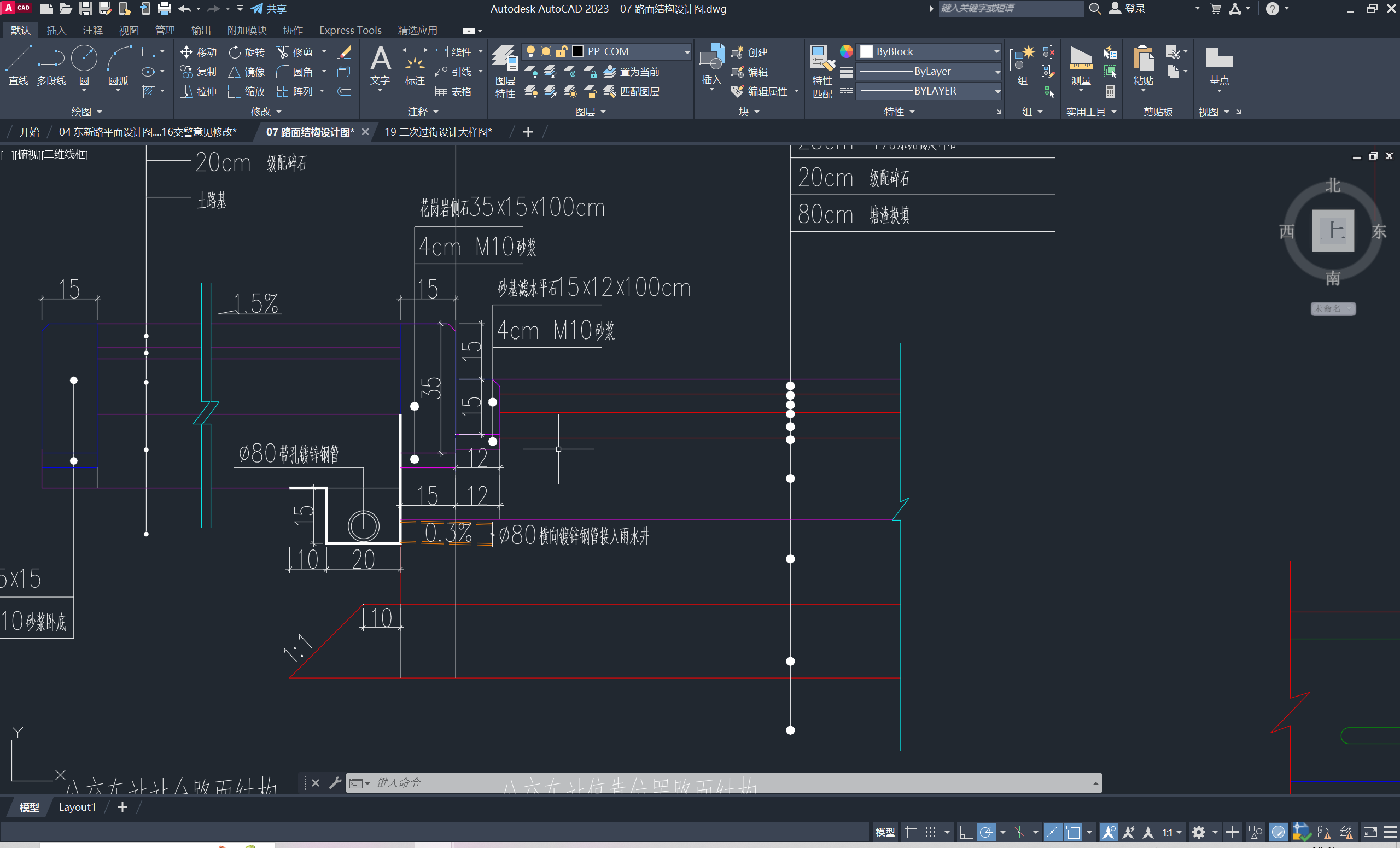Click 登录 (Sign in) button
The width and height of the screenshot is (1400, 848).
[1127, 9]
